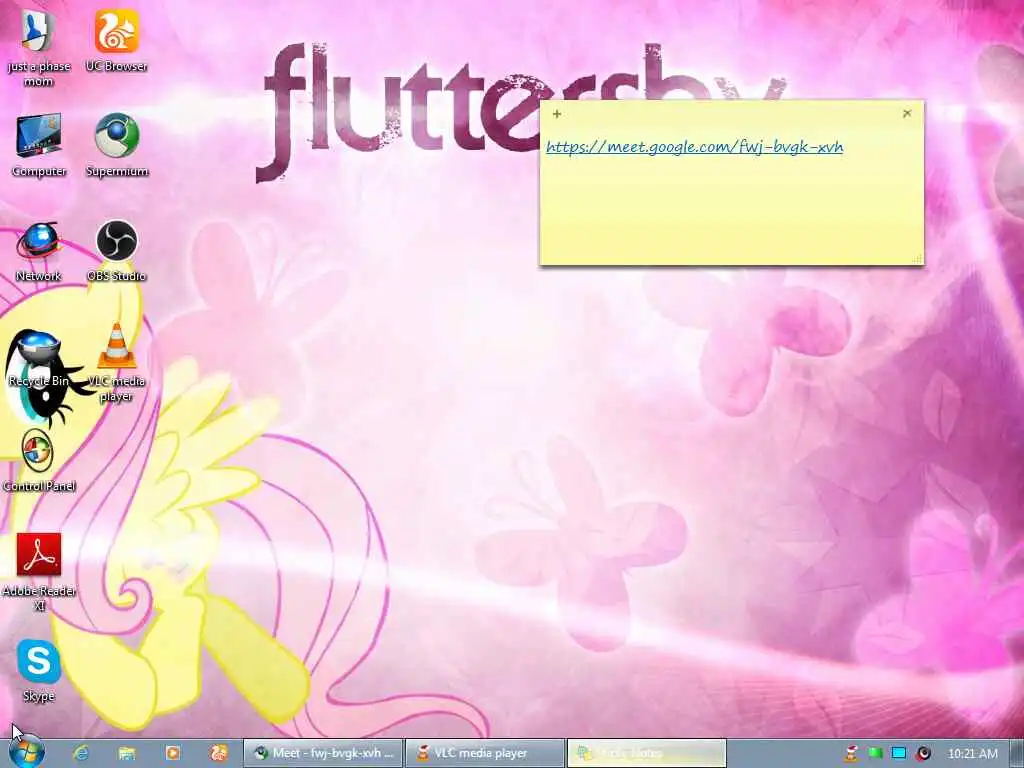Click the VLC cone icon in system tray
Image resolution: width=1024 pixels, height=768 pixels.
pyautogui.click(x=851, y=753)
